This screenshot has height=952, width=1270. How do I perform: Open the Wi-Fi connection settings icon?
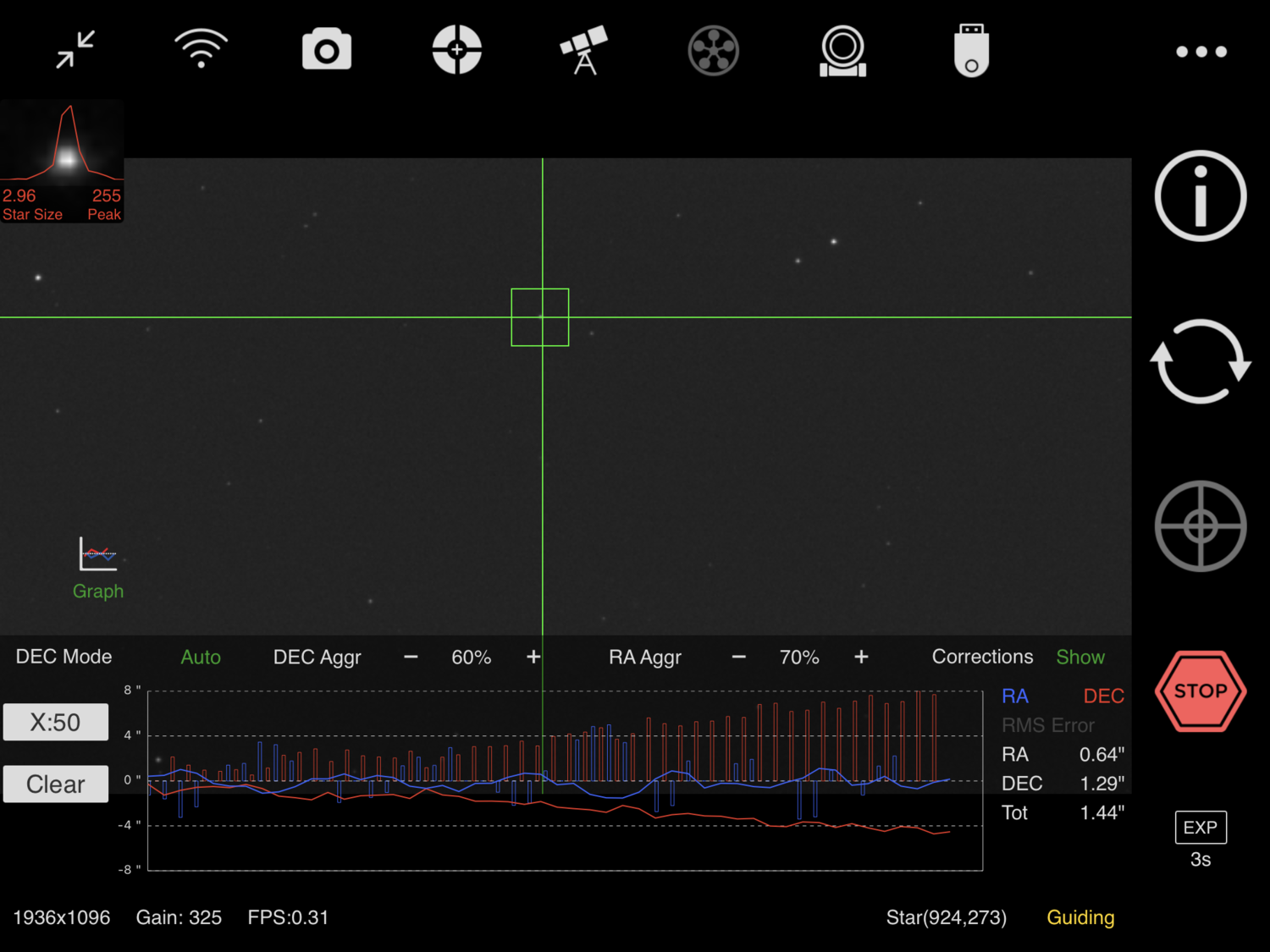[201, 49]
